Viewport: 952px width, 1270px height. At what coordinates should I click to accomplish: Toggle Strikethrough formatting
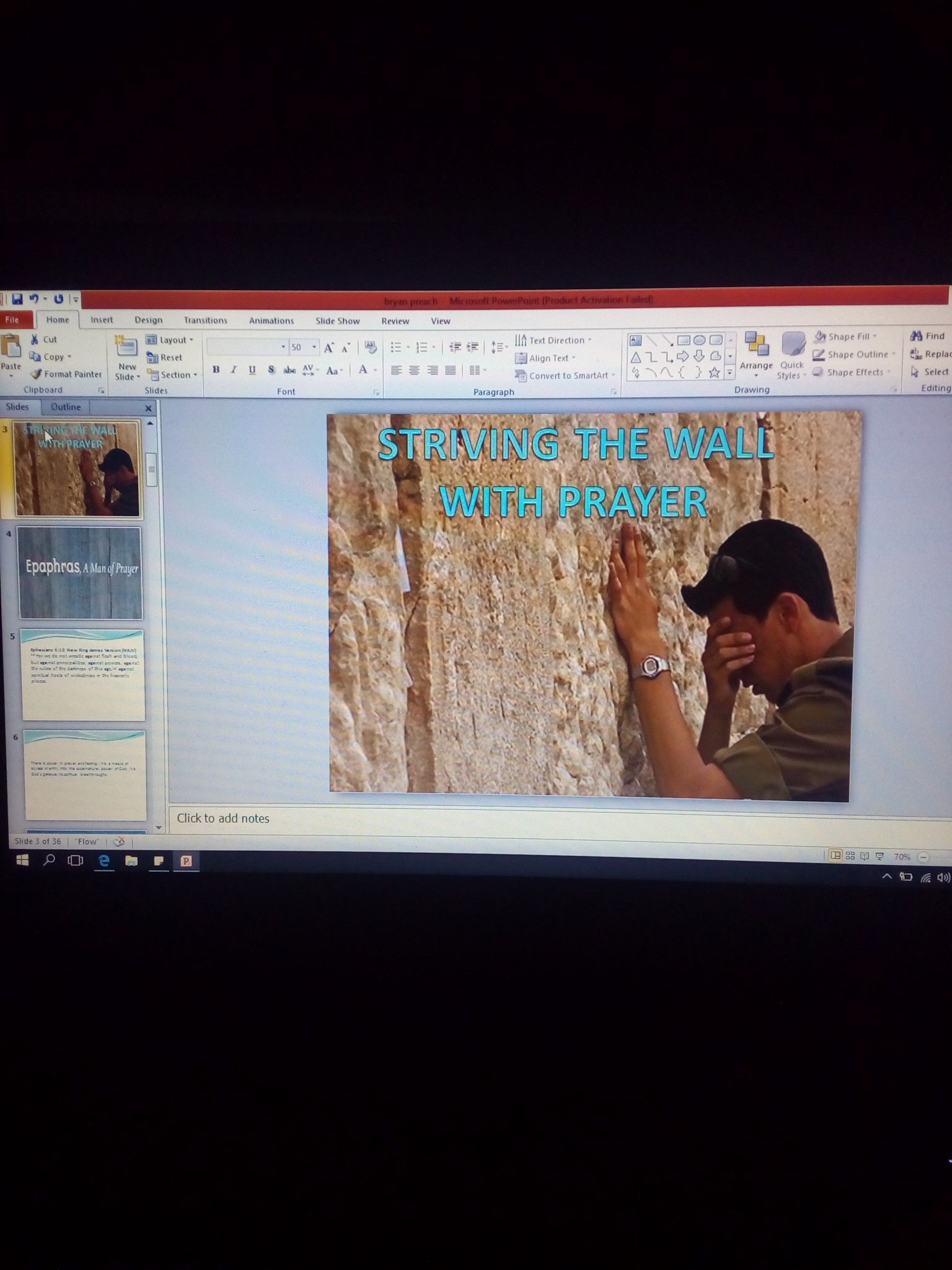coord(289,370)
